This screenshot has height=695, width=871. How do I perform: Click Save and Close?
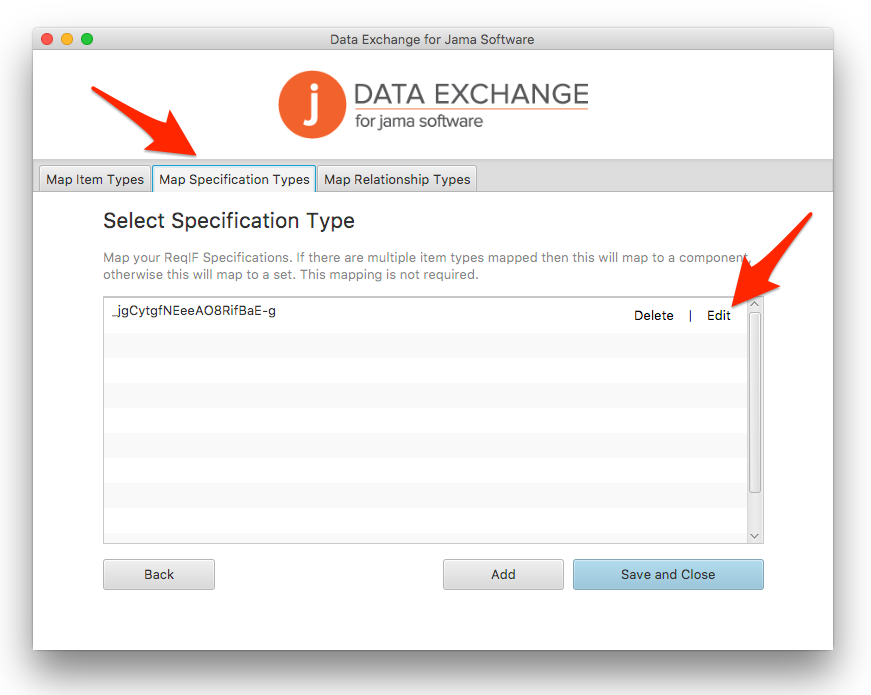click(x=668, y=574)
